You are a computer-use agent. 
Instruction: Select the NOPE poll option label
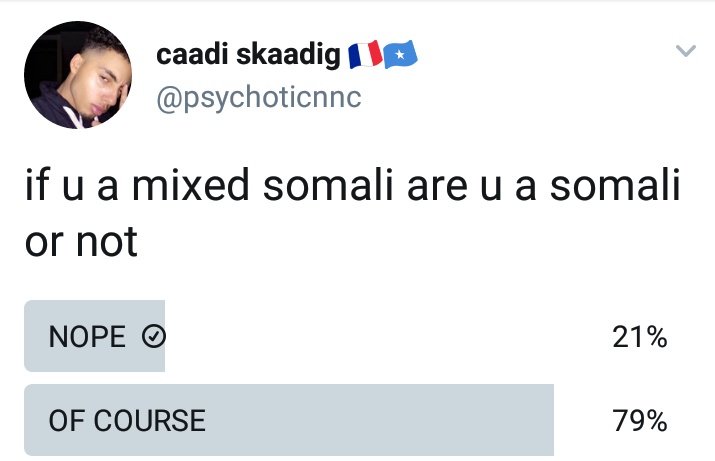pos(87,337)
